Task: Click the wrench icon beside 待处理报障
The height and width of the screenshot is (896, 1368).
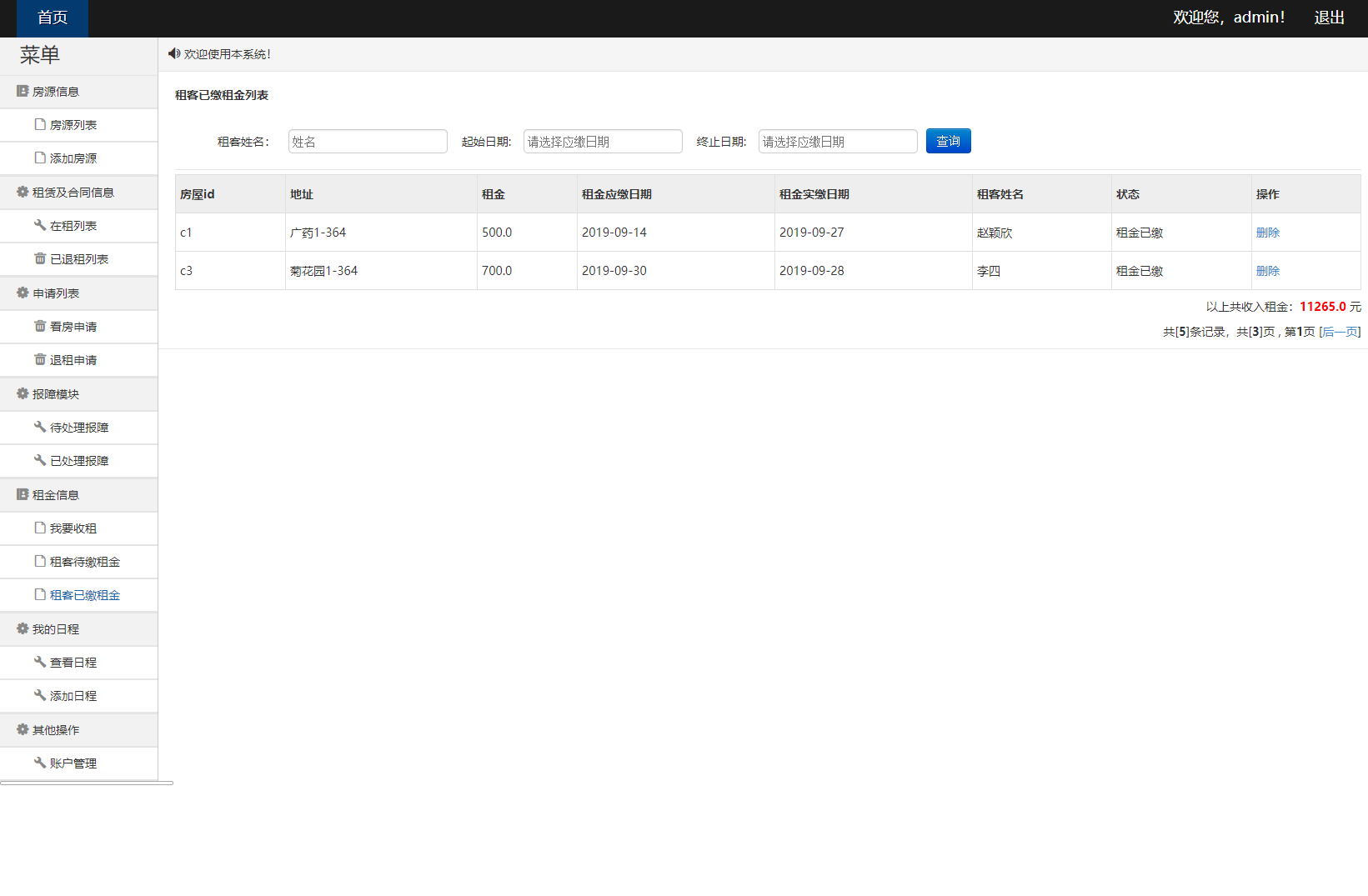Action: pyautogui.click(x=40, y=427)
